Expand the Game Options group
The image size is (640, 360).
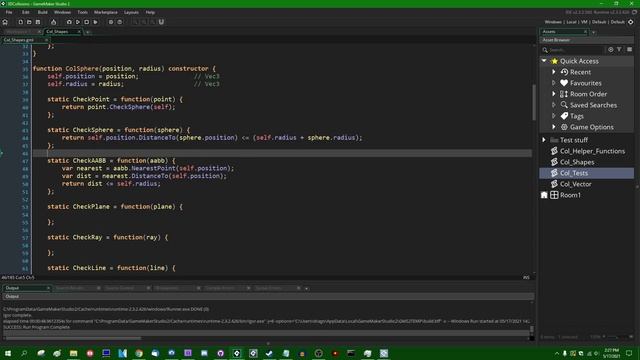pyautogui.click(x=554, y=127)
